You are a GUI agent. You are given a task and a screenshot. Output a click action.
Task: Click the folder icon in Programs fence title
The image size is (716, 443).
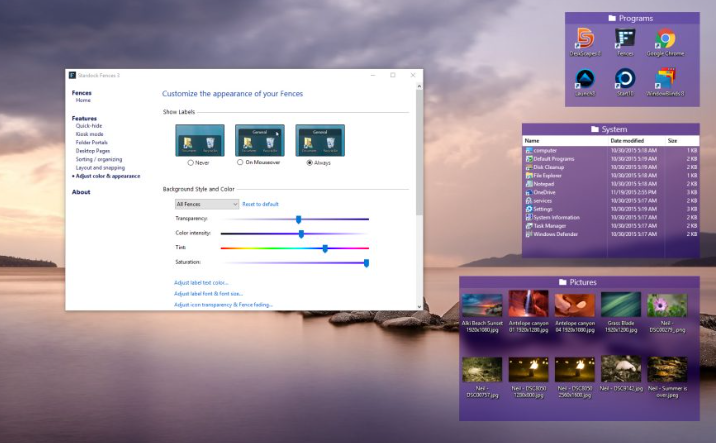click(x=612, y=18)
